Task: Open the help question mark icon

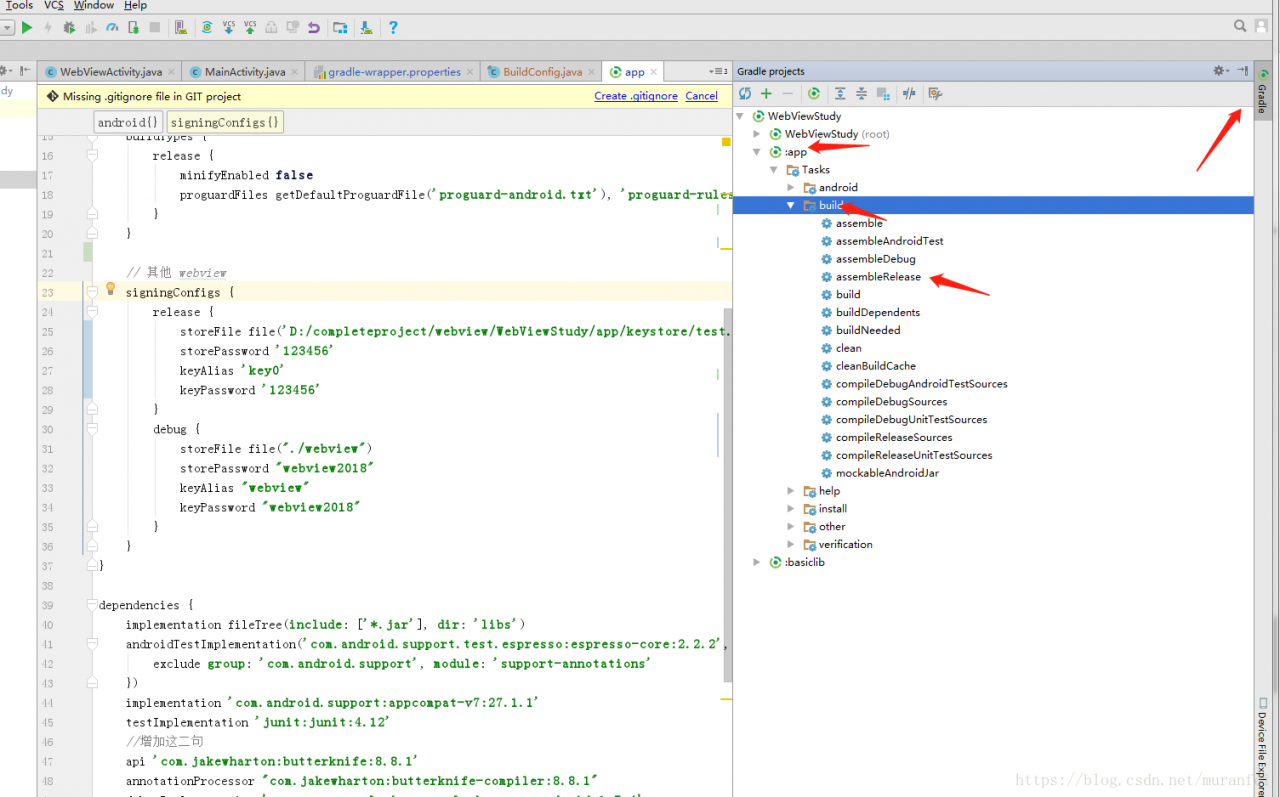Action: 393,28
